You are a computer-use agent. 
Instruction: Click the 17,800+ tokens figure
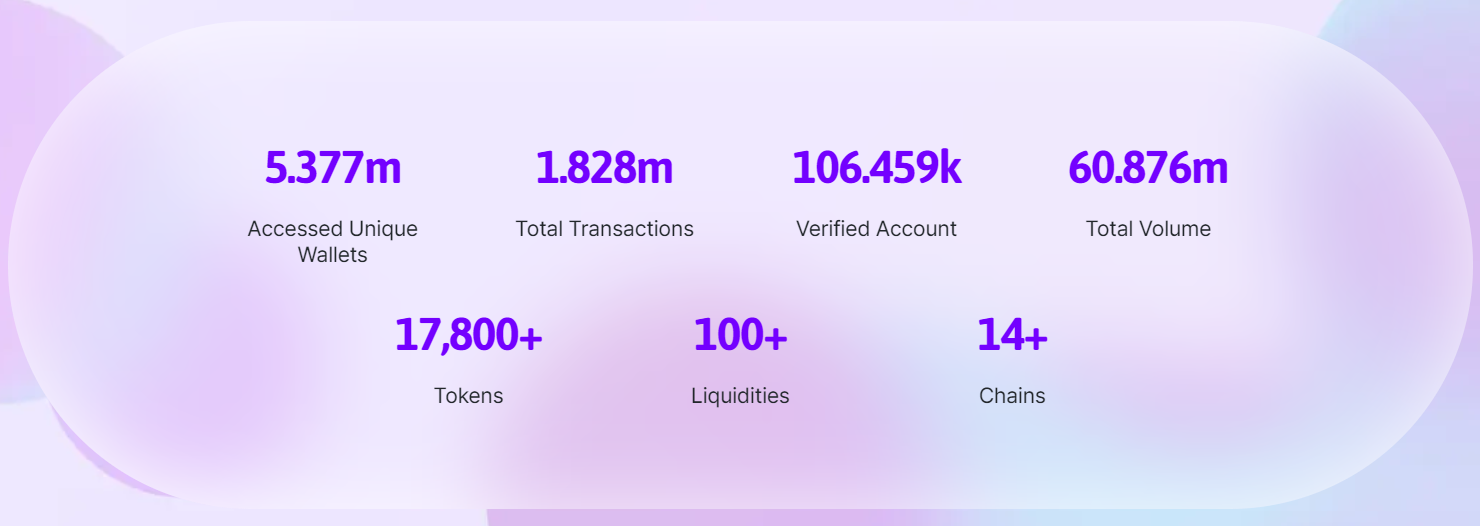(468, 335)
